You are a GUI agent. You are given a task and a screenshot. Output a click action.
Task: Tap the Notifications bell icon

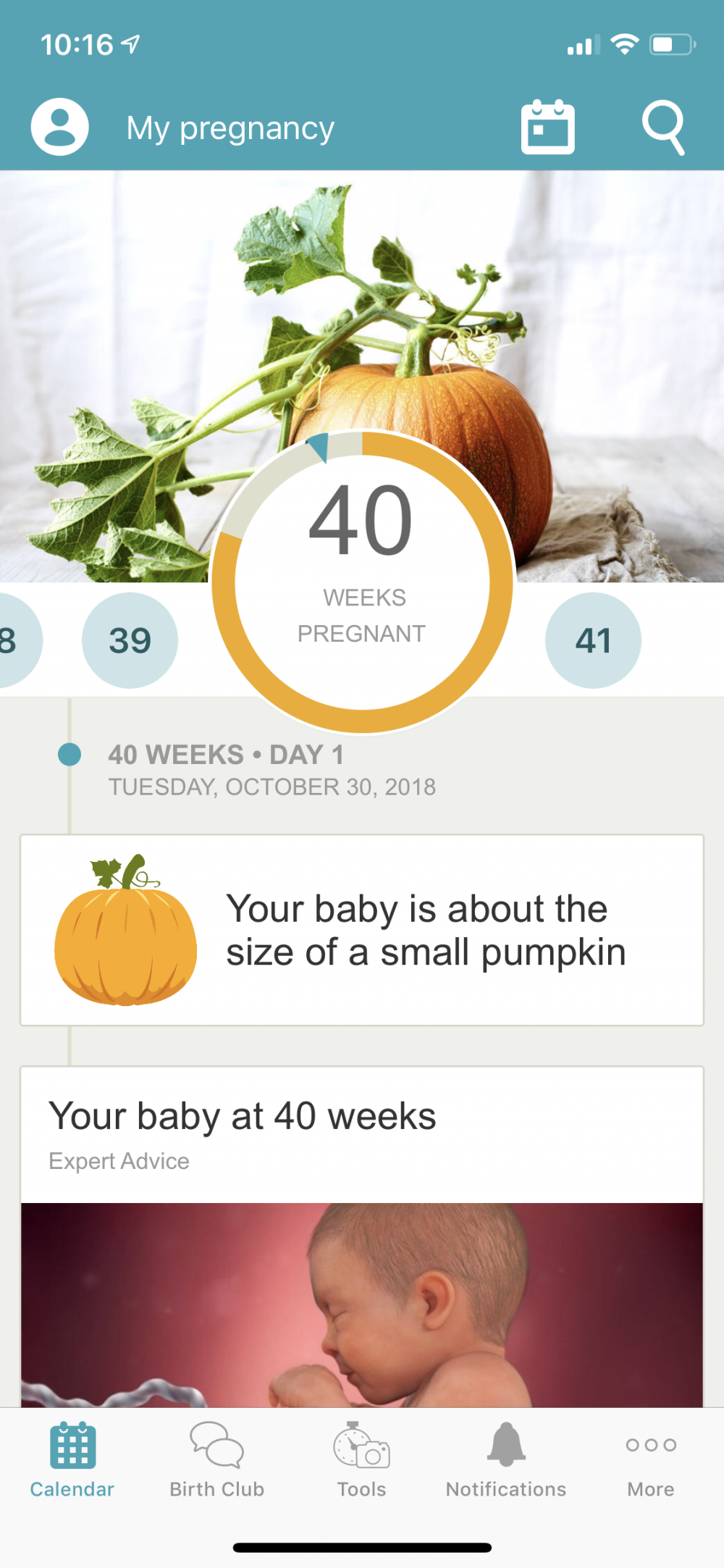click(x=506, y=1445)
